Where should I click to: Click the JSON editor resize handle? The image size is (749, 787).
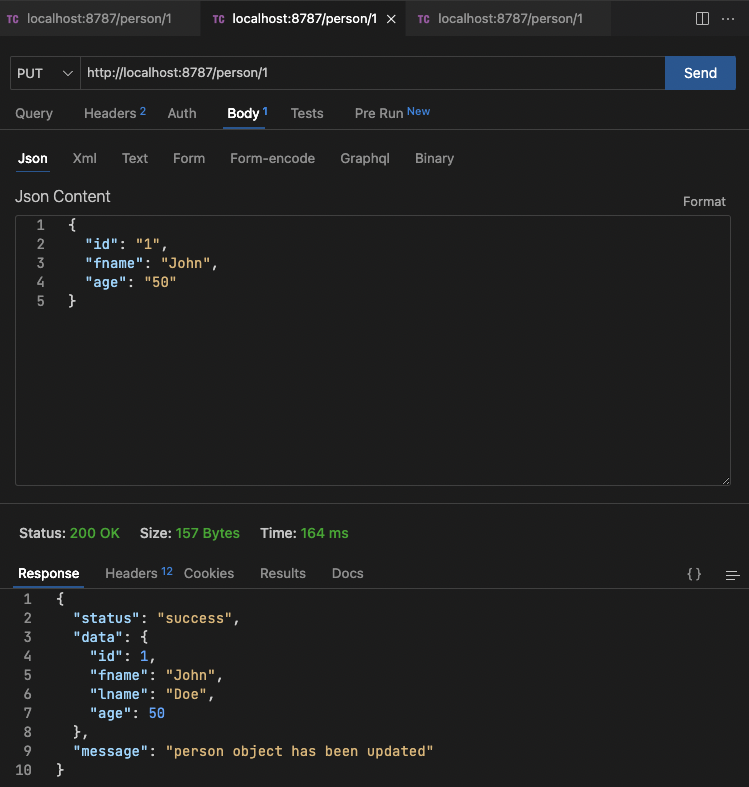[725, 480]
